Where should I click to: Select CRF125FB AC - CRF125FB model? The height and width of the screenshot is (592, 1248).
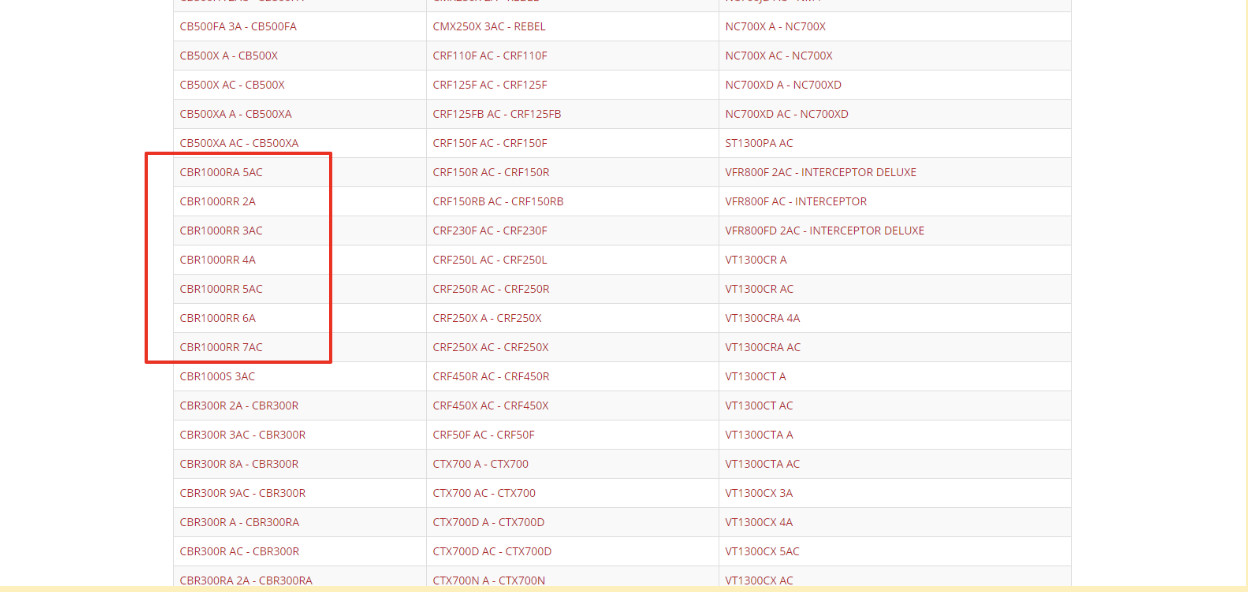497,114
